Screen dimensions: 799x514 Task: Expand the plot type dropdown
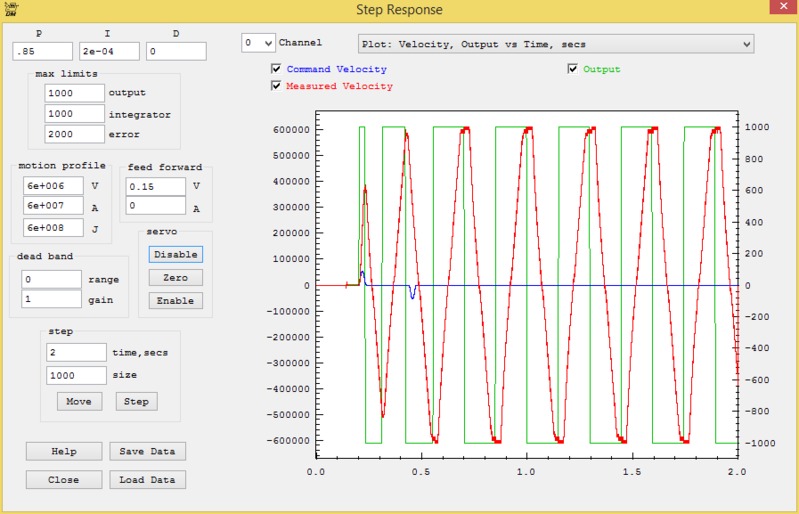click(x=555, y=44)
